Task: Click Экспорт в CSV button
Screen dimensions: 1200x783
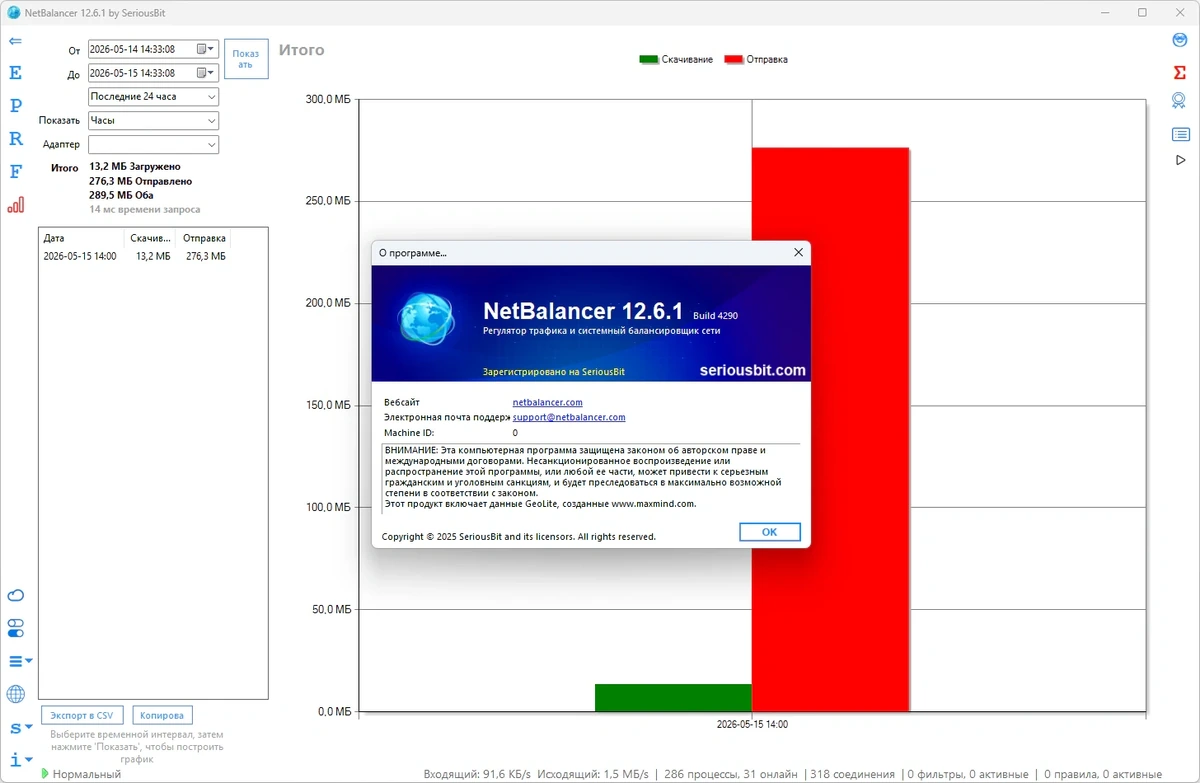Action: (x=82, y=715)
